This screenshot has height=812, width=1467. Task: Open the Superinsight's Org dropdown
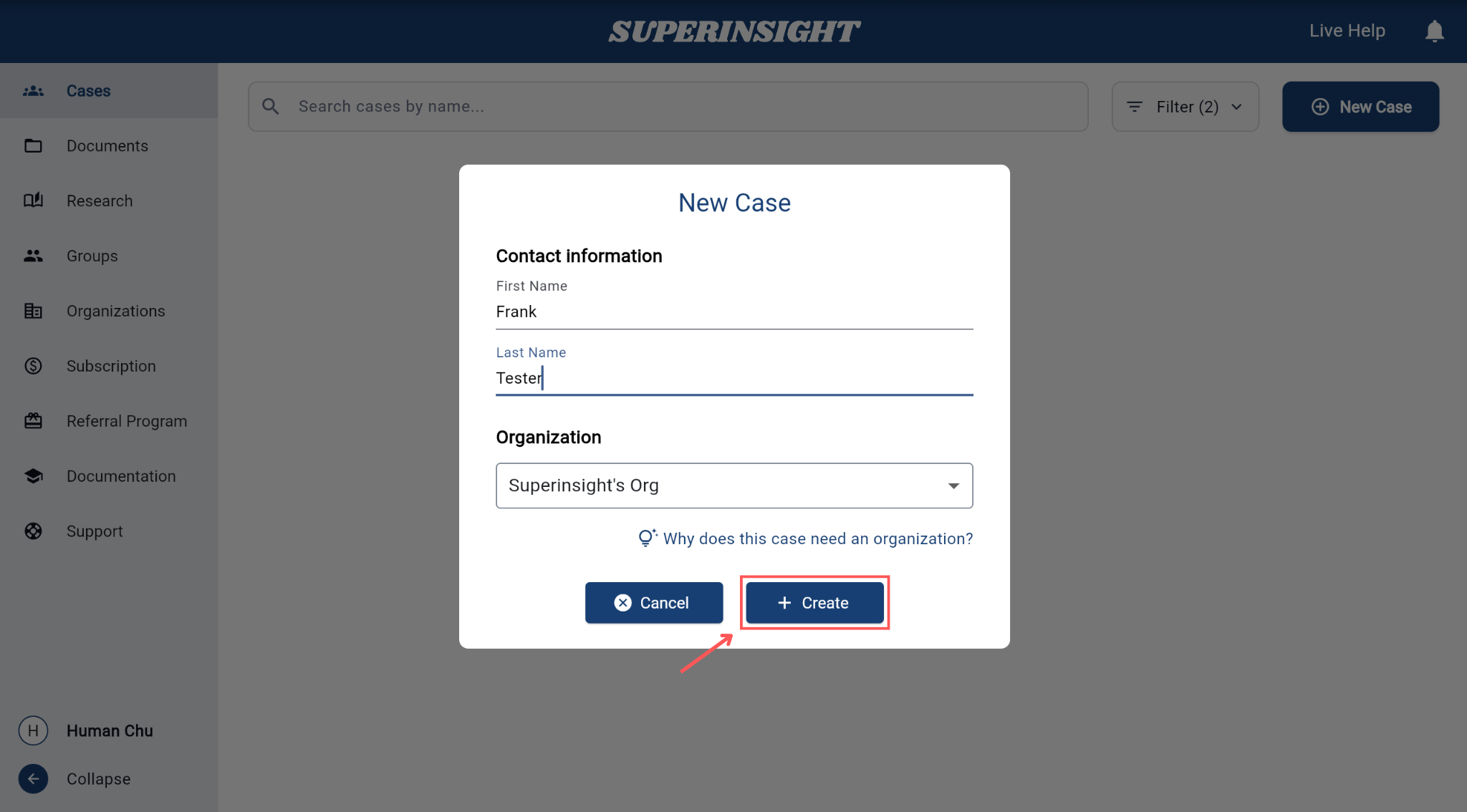(734, 485)
